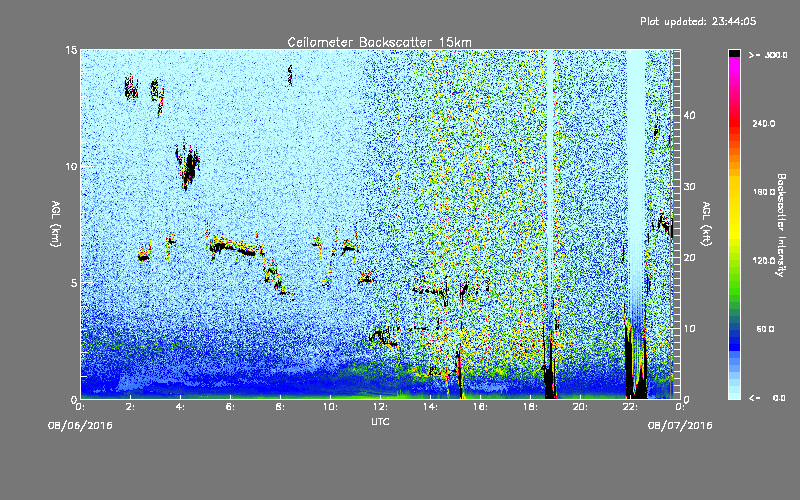Click the '18:' hour tick on the UTC axis
Image resolution: width=800 pixels, height=500 pixels.
531,407
